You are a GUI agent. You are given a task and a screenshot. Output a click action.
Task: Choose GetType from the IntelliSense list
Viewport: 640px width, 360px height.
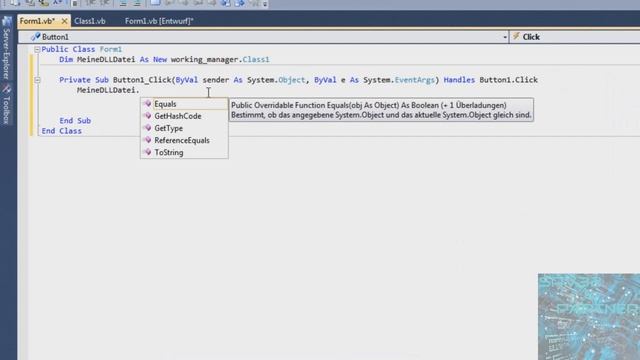tap(184, 128)
